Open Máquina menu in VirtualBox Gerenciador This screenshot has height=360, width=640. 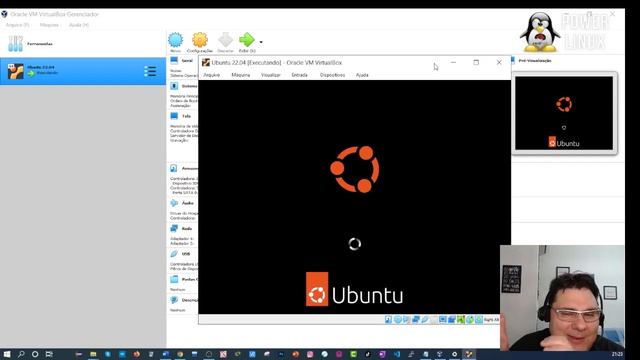(x=49, y=25)
